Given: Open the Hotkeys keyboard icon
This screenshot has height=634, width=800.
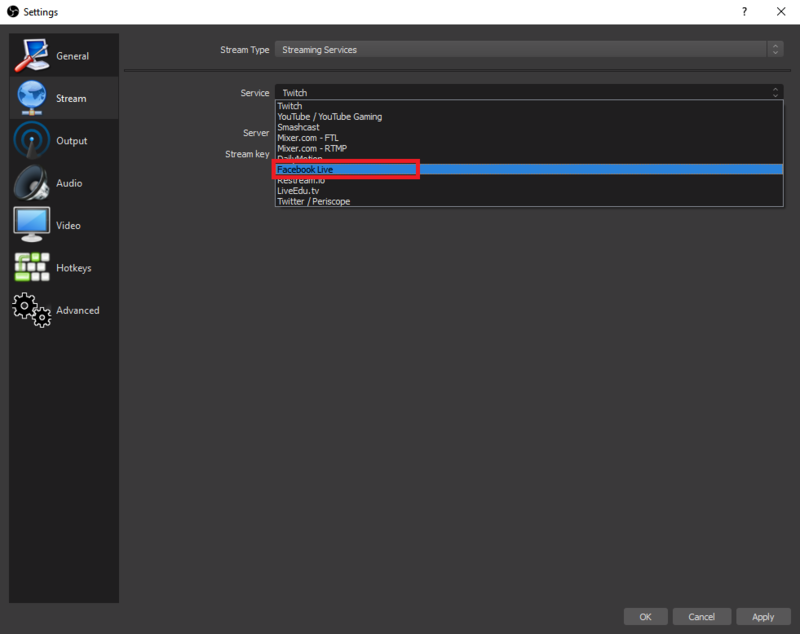Looking at the screenshot, I should click(x=32, y=267).
